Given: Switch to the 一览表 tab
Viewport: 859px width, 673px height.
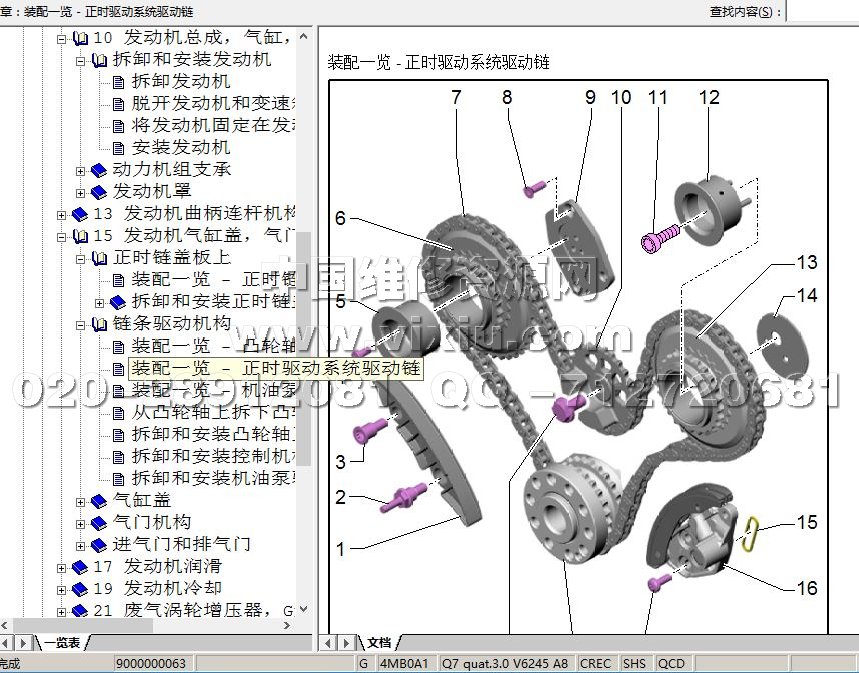Looking at the screenshot, I should [x=67, y=643].
